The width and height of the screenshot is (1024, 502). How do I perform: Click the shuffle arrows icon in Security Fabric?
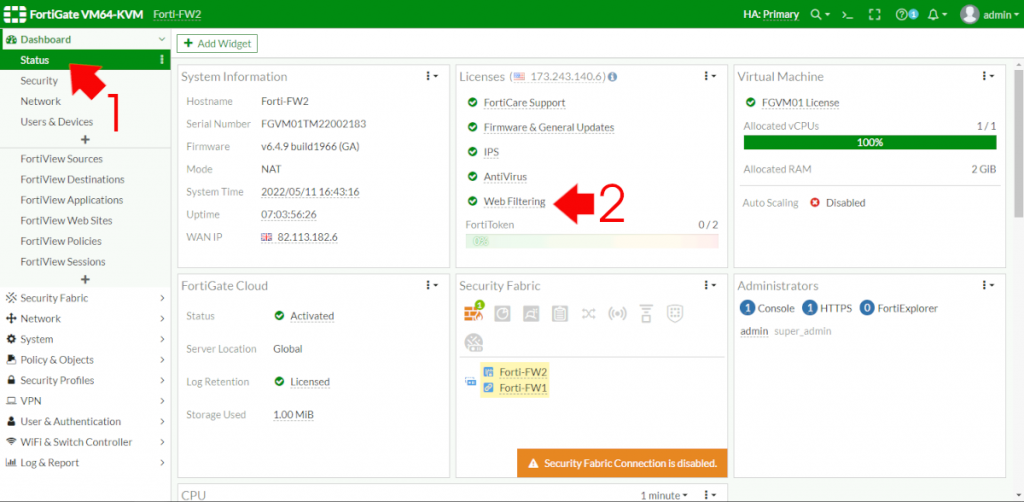coord(588,313)
